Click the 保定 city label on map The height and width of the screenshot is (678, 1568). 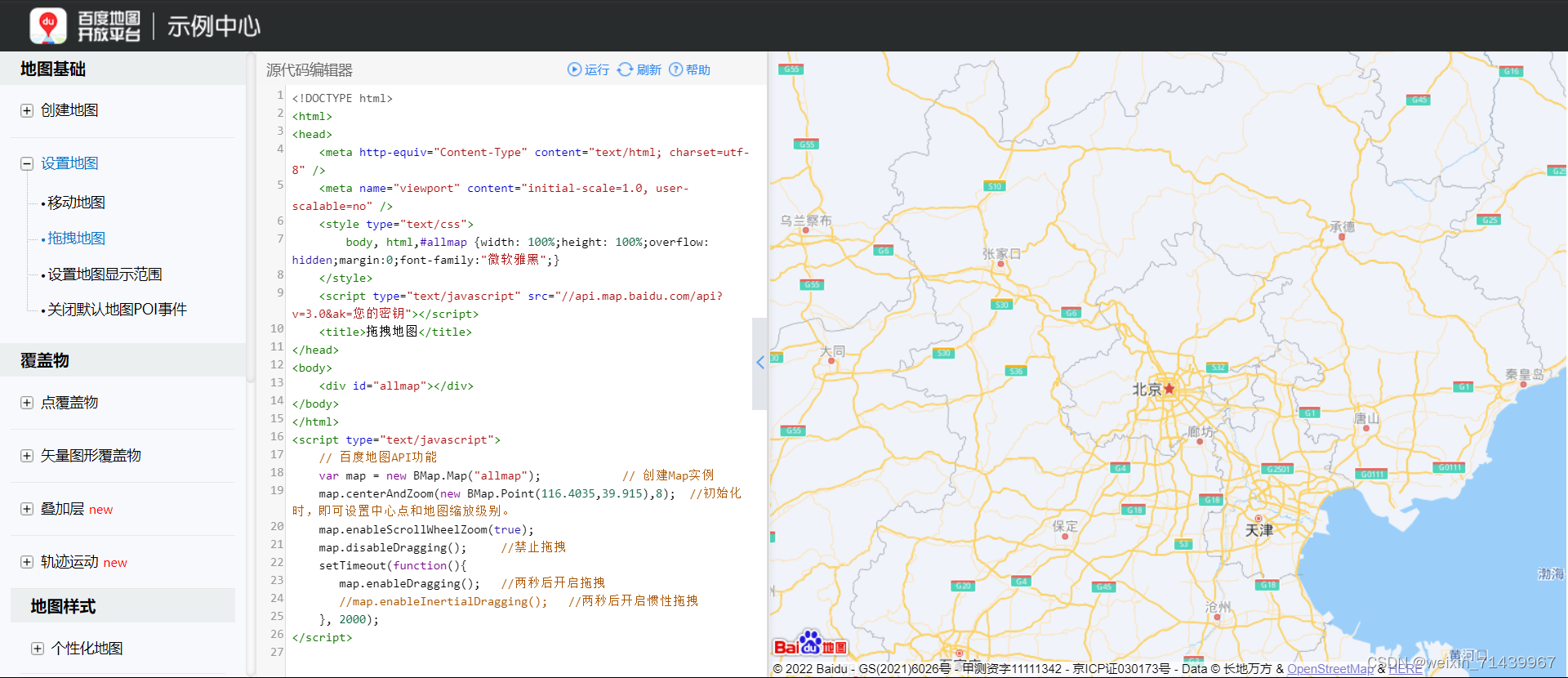coord(1065,527)
